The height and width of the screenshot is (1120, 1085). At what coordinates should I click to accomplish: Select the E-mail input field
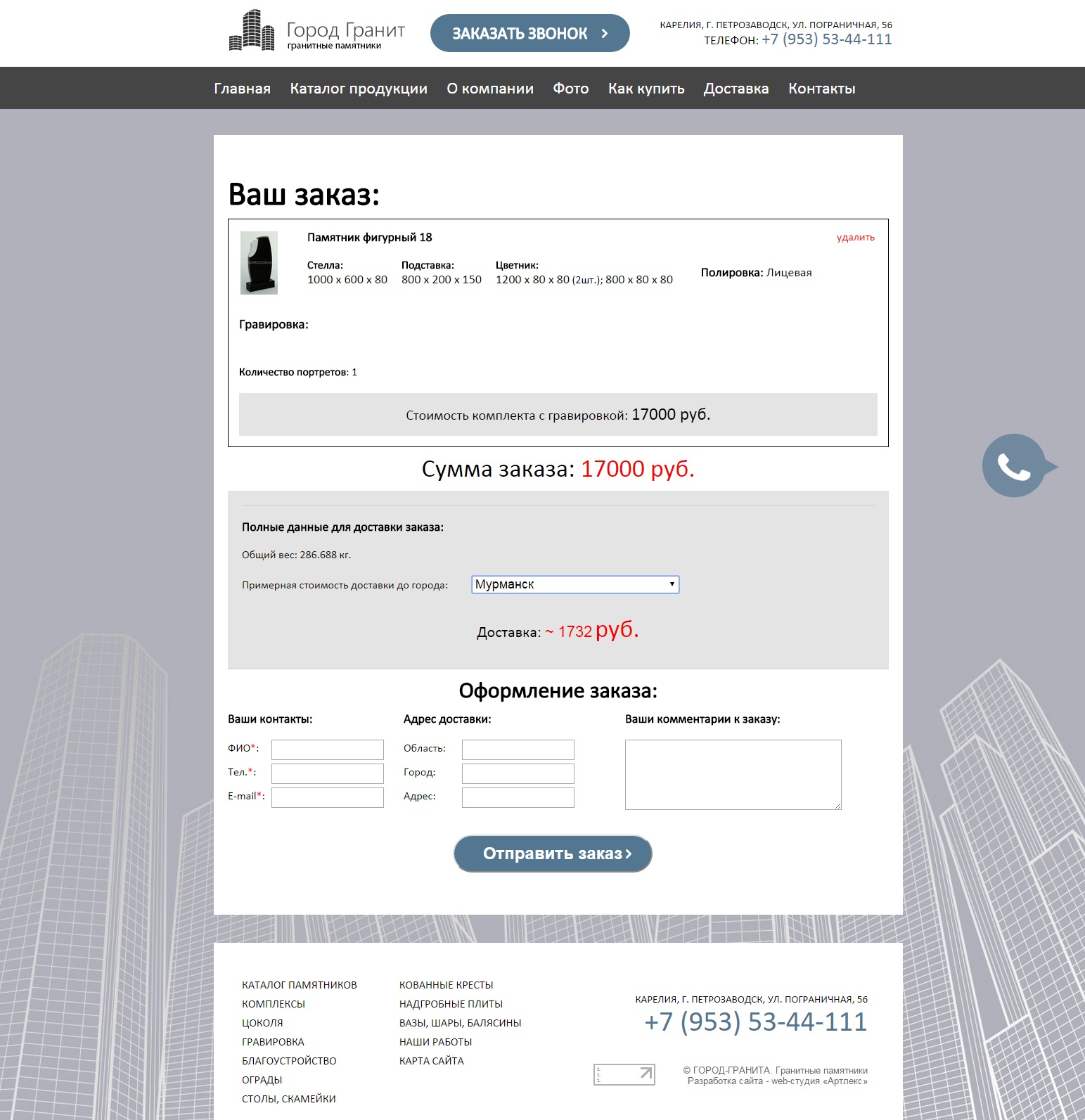327,797
